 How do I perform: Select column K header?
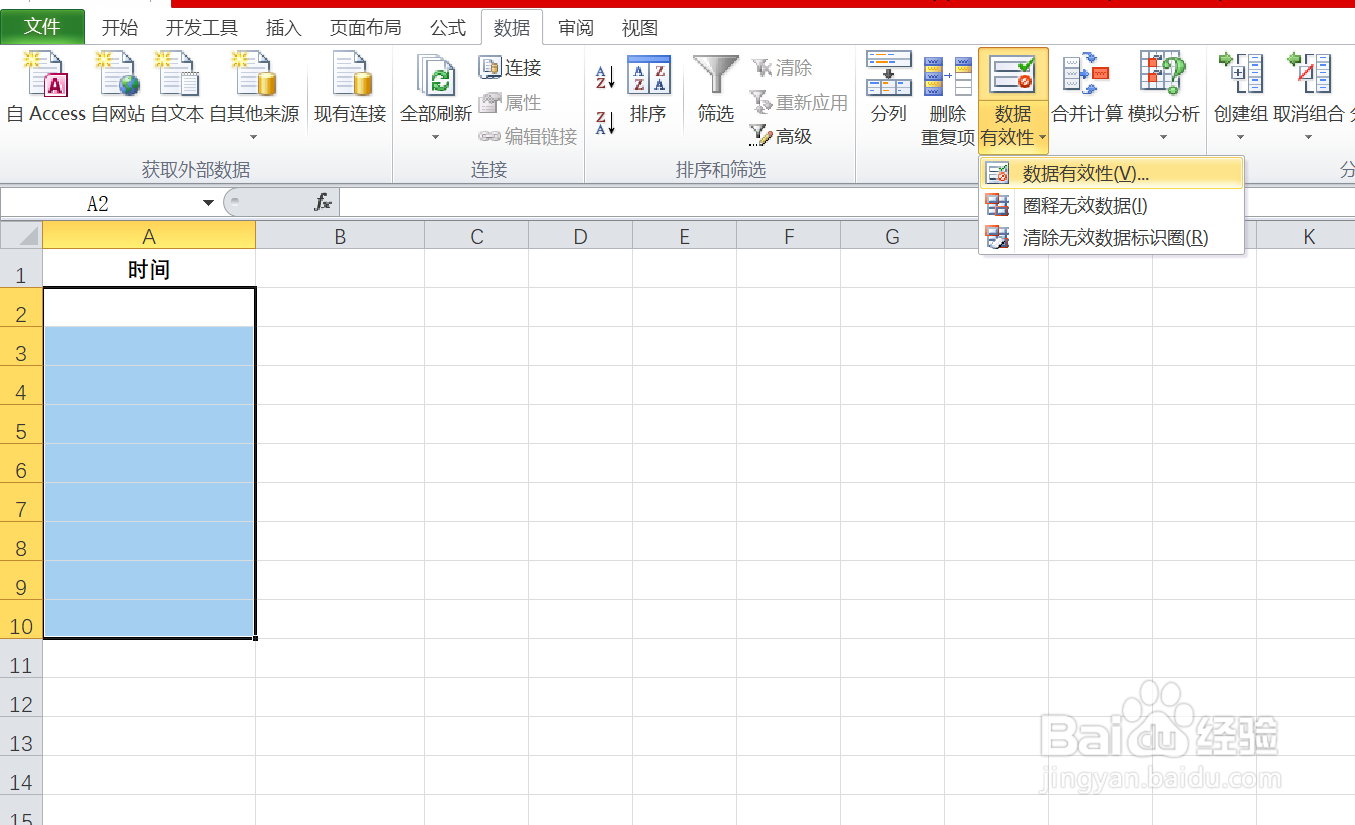click(1308, 236)
